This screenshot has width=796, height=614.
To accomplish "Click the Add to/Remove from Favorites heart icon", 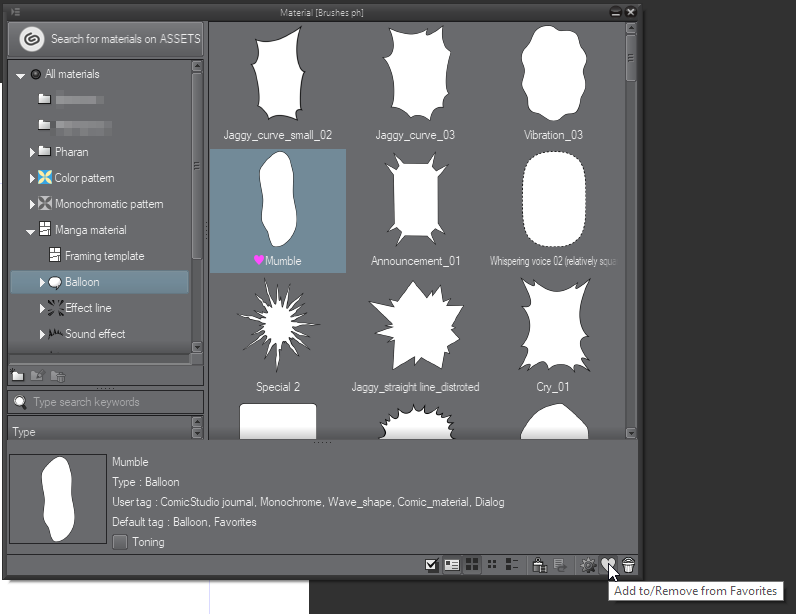I will 607,565.
